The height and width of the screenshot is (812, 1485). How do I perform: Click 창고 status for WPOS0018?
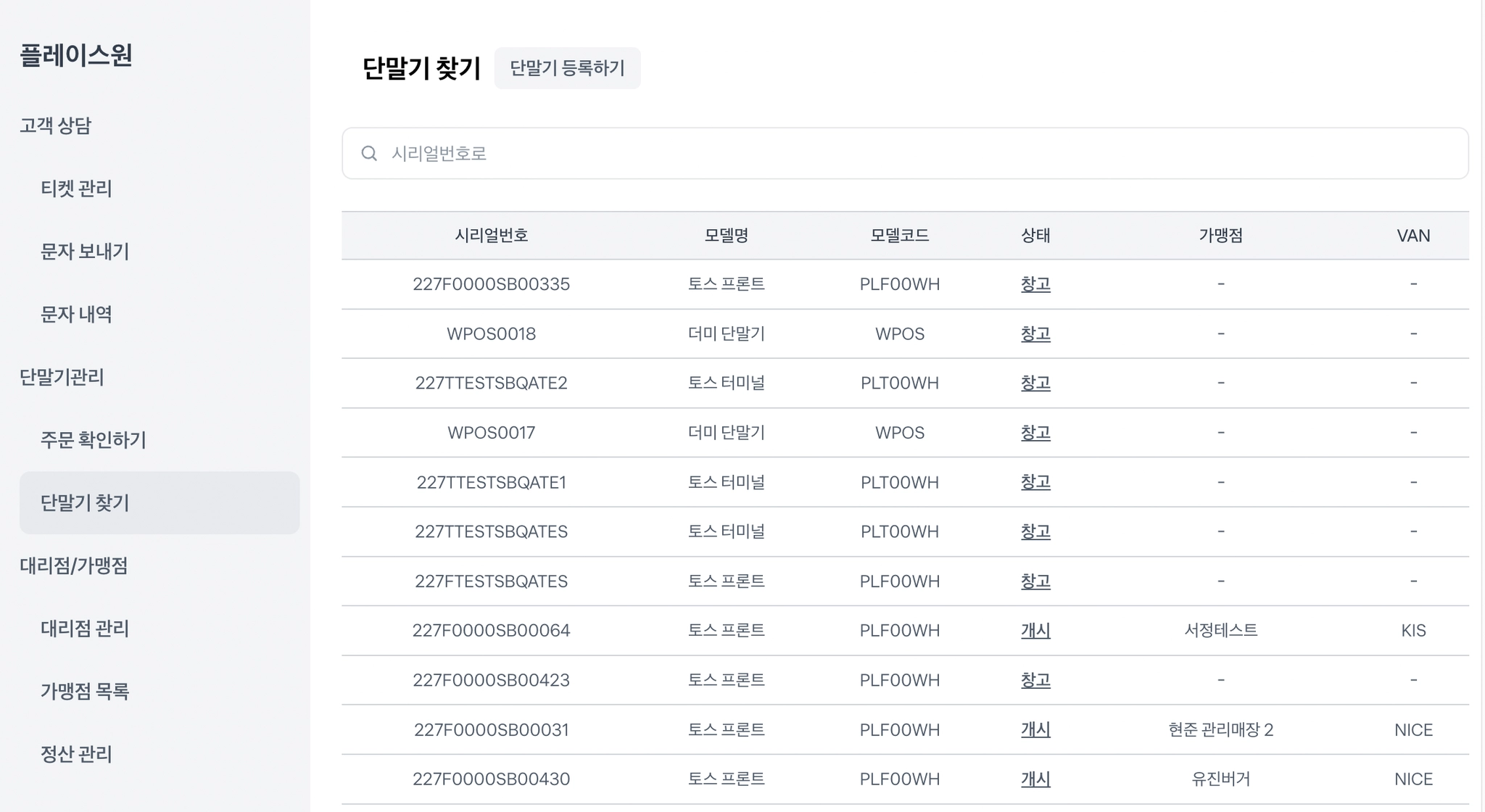point(1035,334)
